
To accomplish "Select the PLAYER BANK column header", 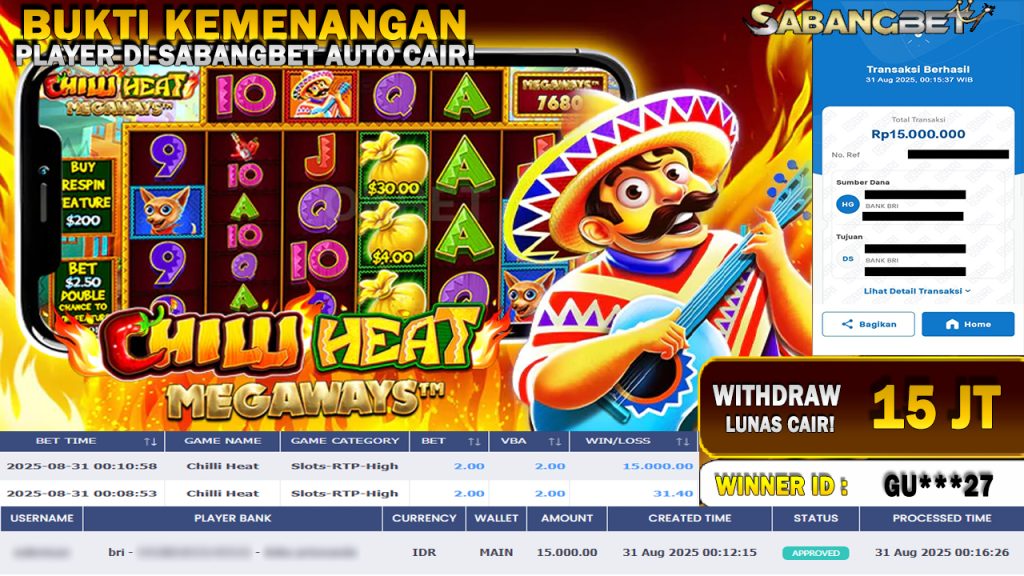I will [232, 518].
